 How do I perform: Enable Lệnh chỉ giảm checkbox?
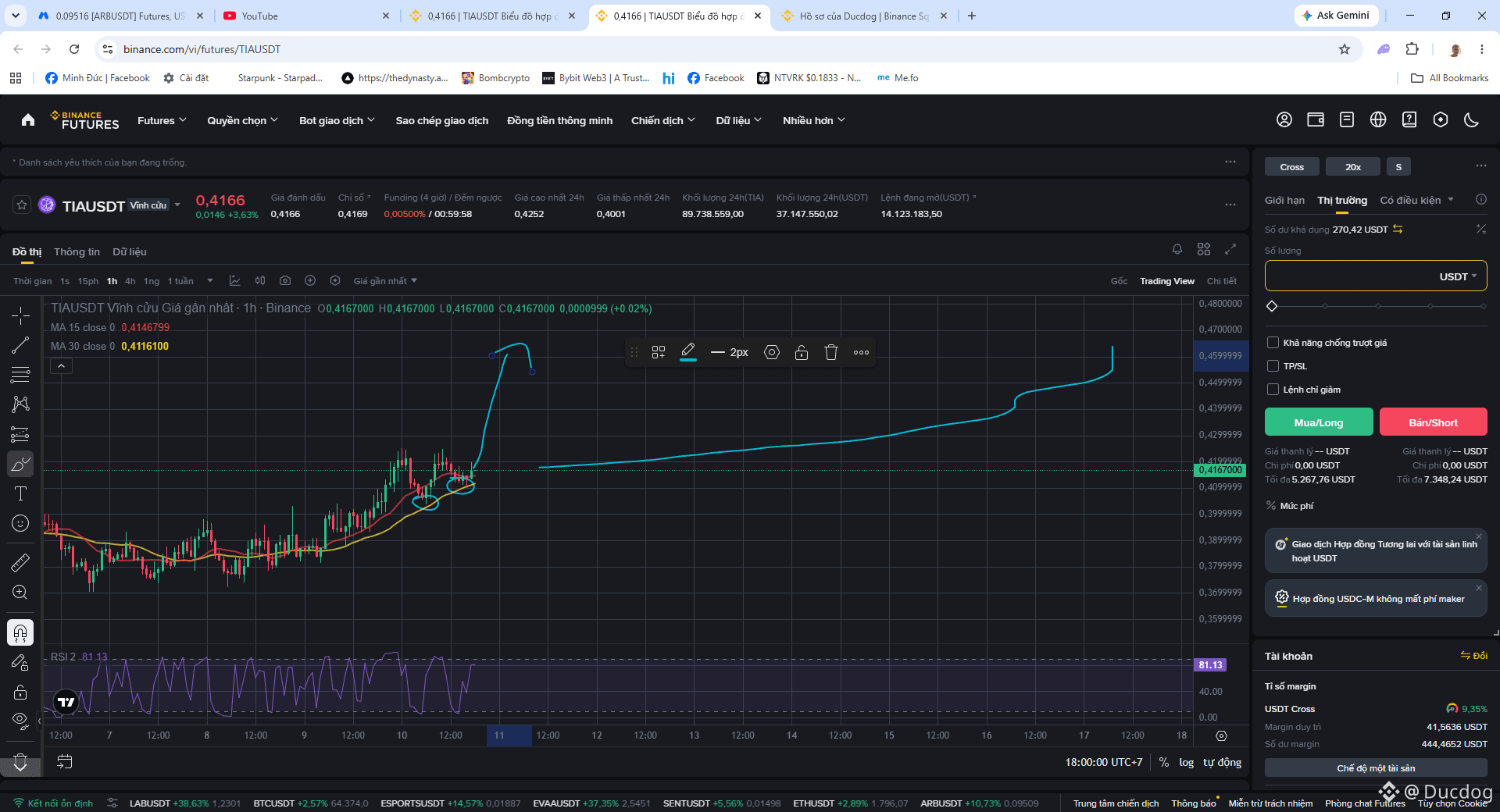pyautogui.click(x=1273, y=390)
